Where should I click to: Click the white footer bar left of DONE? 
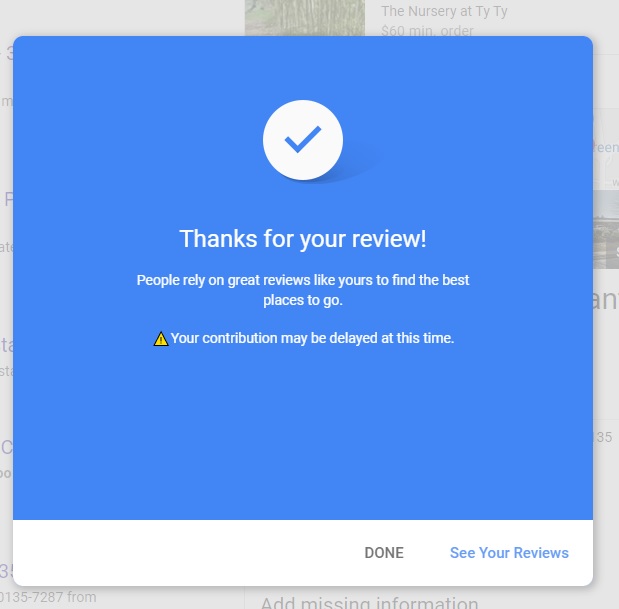point(178,553)
